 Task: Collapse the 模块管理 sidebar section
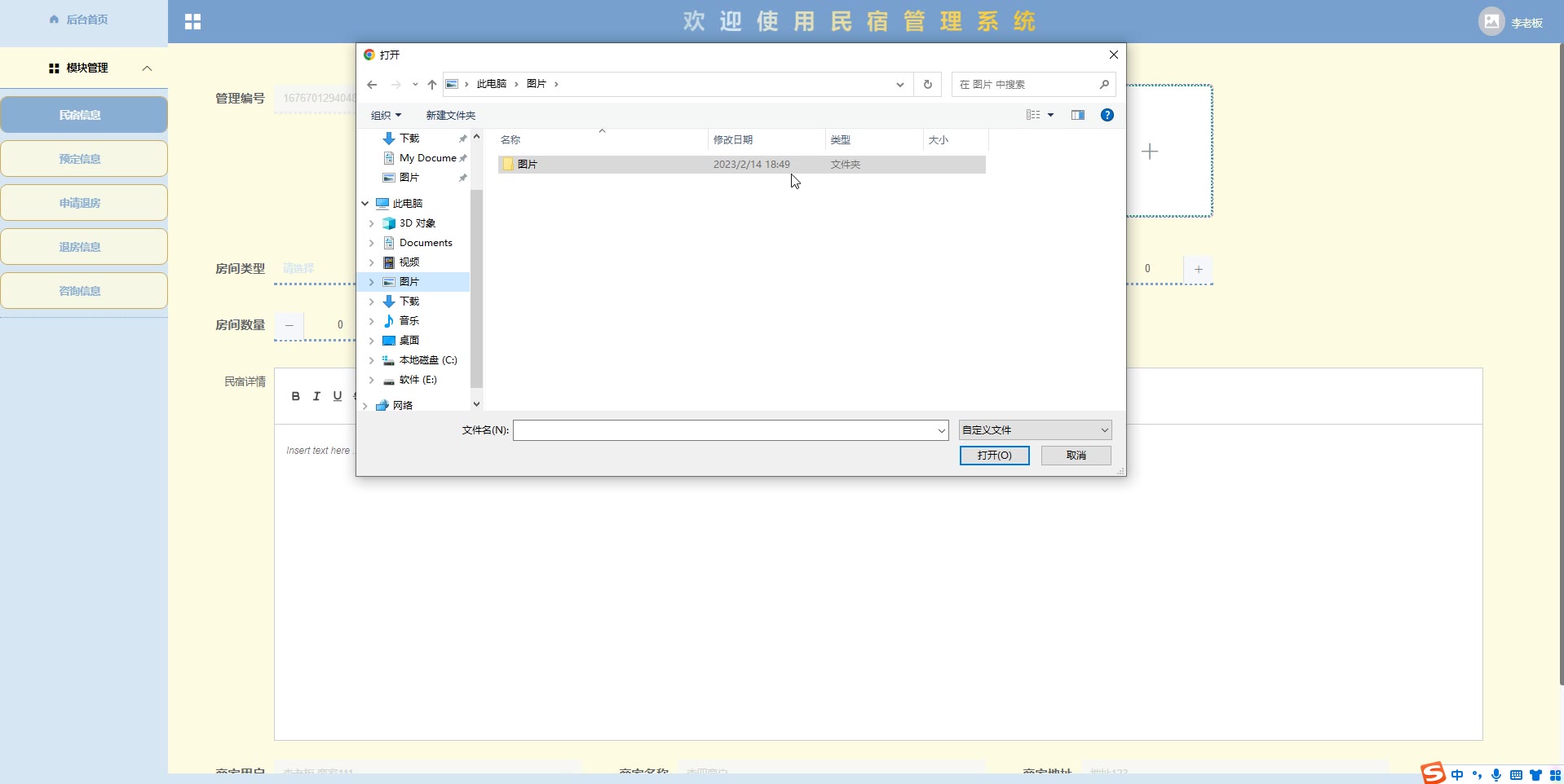click(x=147, y=68)
